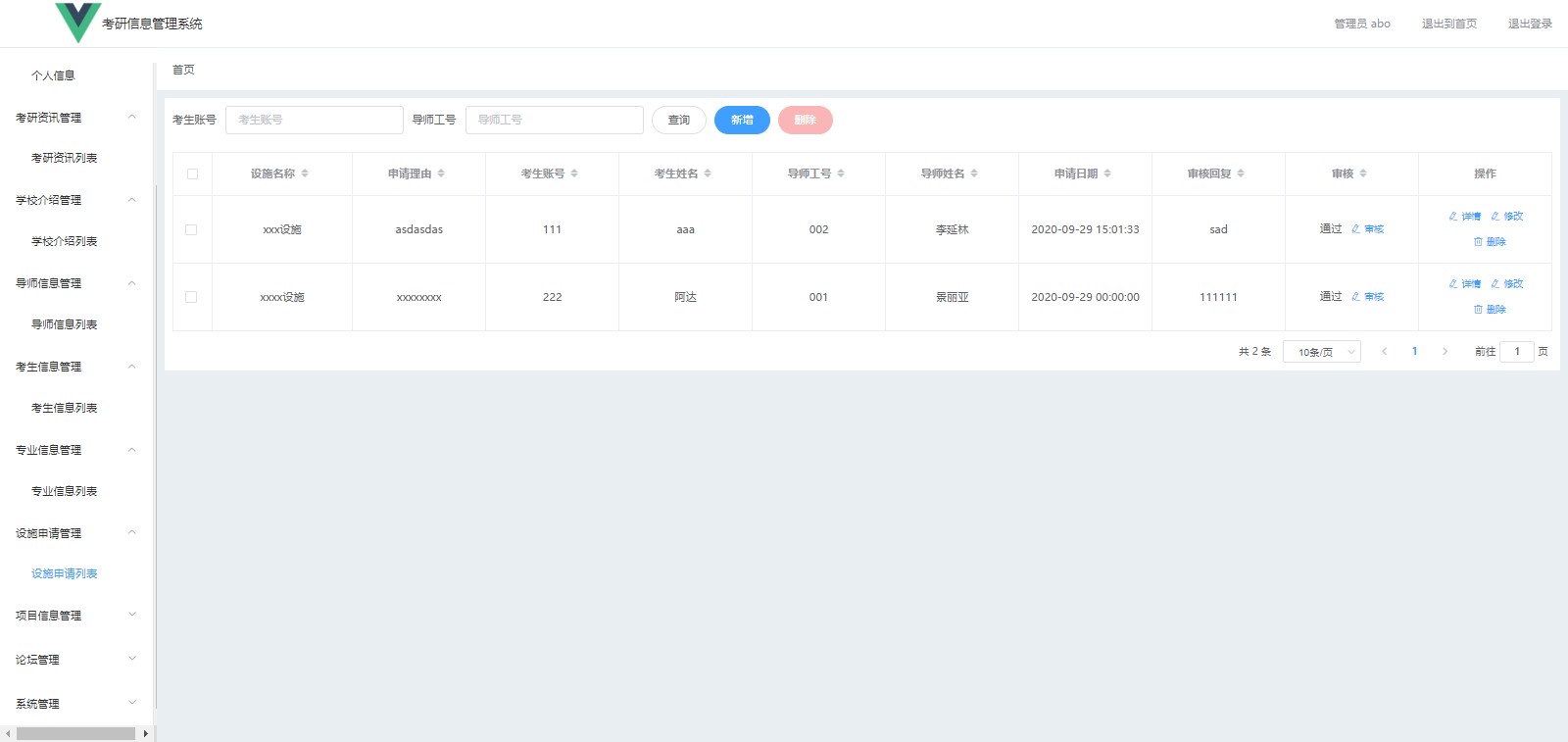Click the Vue logo in header
Image resolution: width=1568 pixels, height=742 pixels.
[x=77, y=23]
